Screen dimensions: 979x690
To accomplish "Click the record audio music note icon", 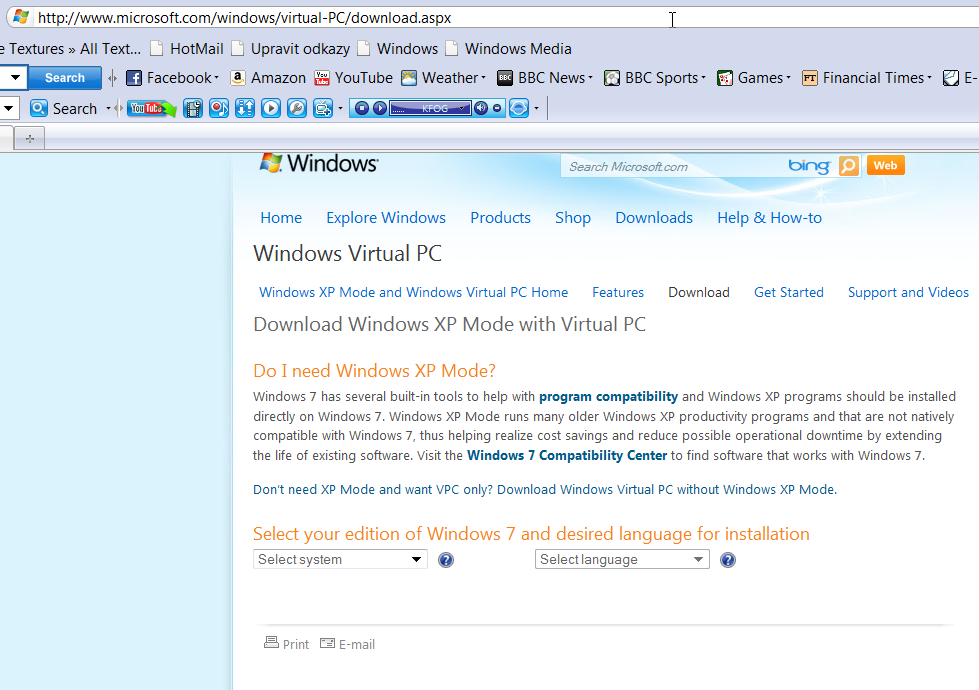I will [x=219, y=109].
